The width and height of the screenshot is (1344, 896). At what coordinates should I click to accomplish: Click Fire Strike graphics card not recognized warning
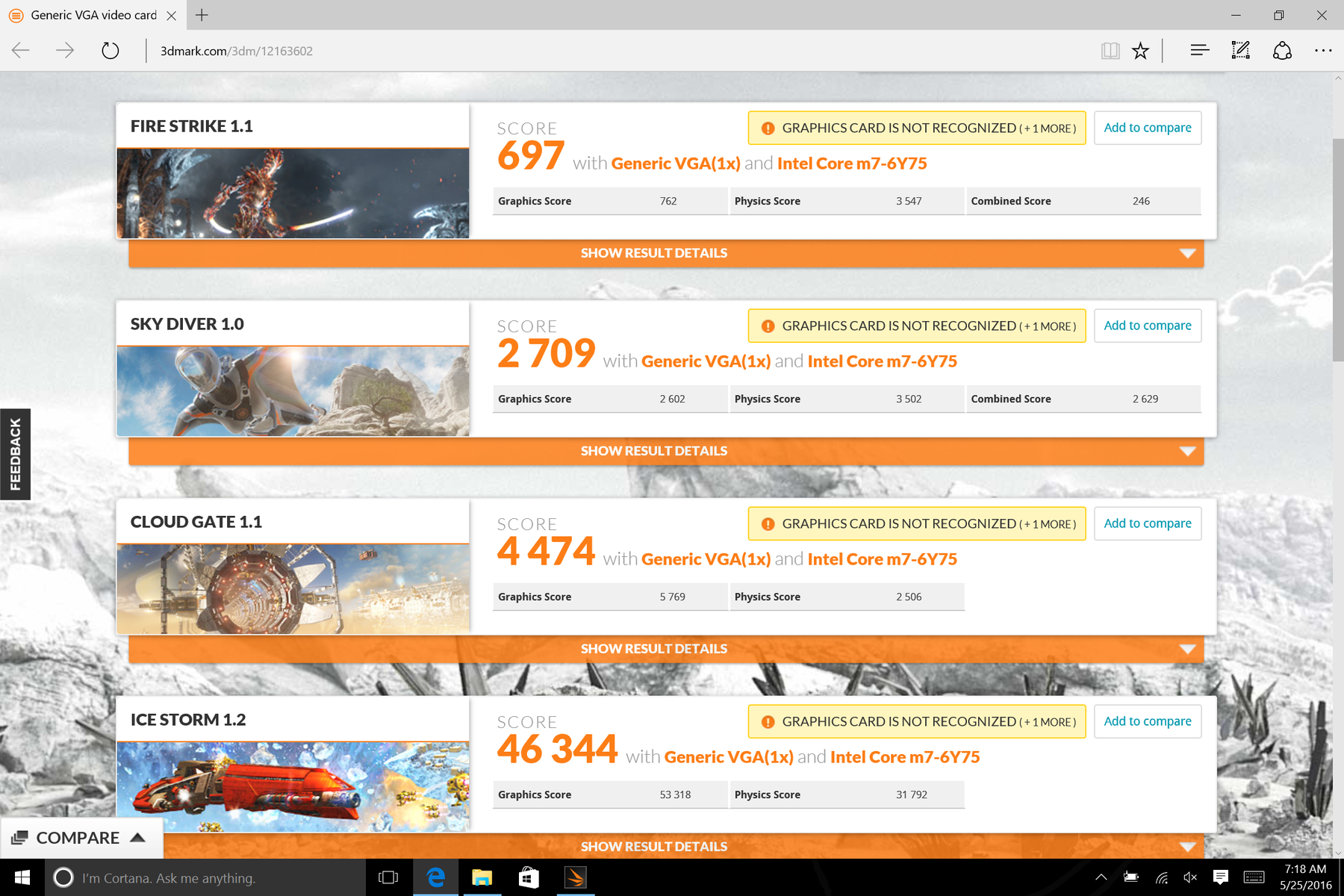917,128
